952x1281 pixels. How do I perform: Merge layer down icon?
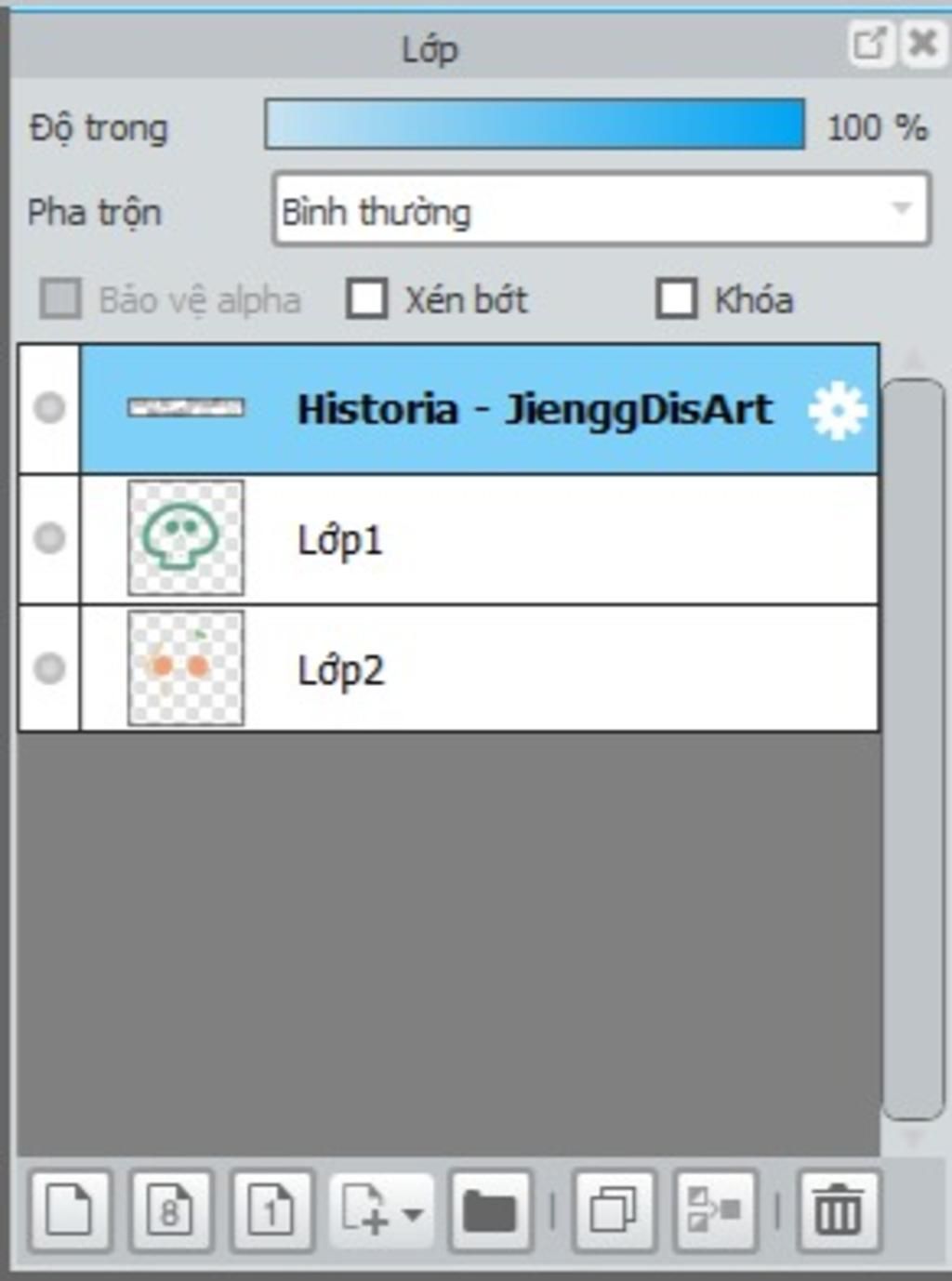pos(715,1210)
